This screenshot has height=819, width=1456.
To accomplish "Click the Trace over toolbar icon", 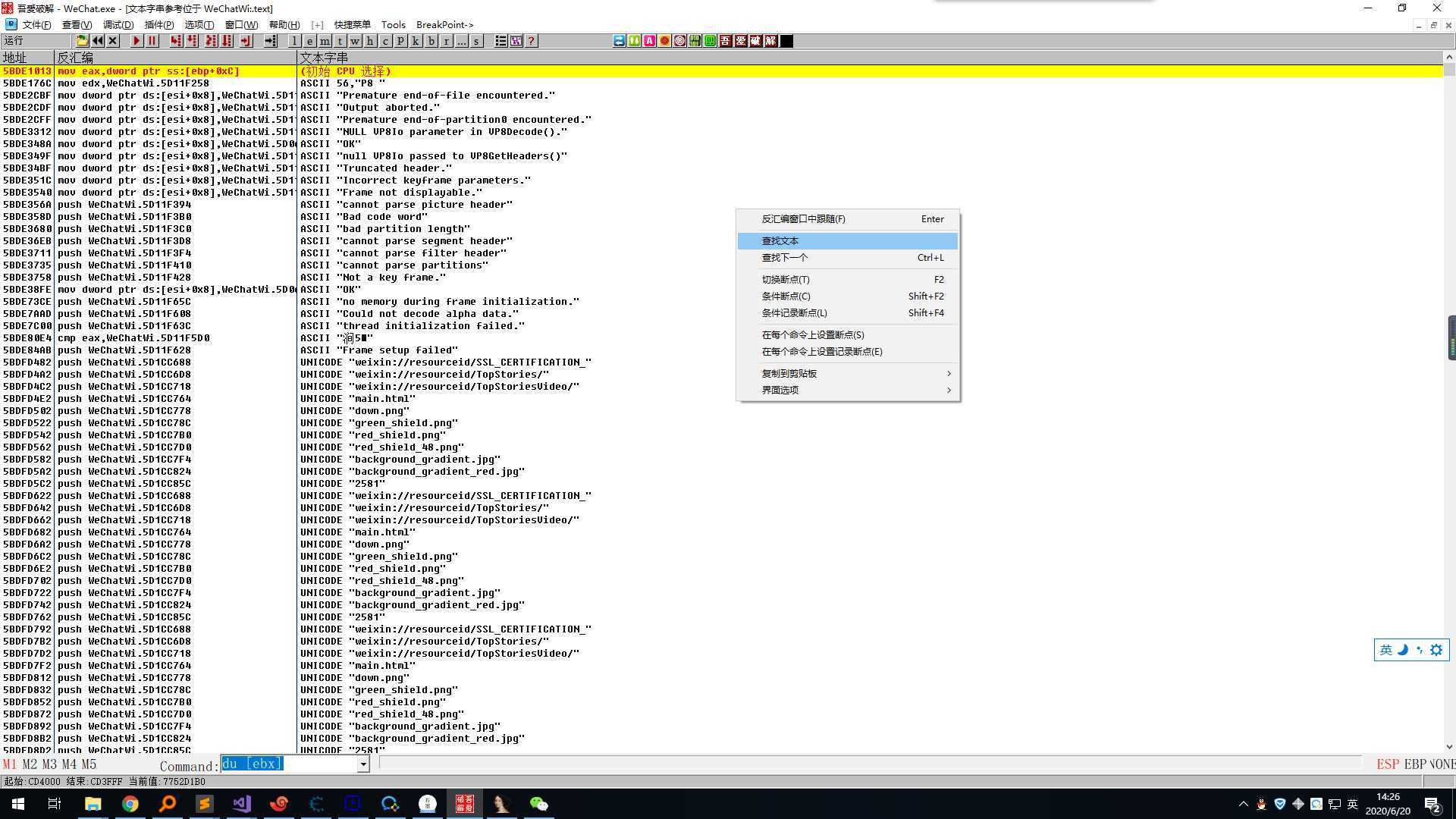I will coord(227,41).
